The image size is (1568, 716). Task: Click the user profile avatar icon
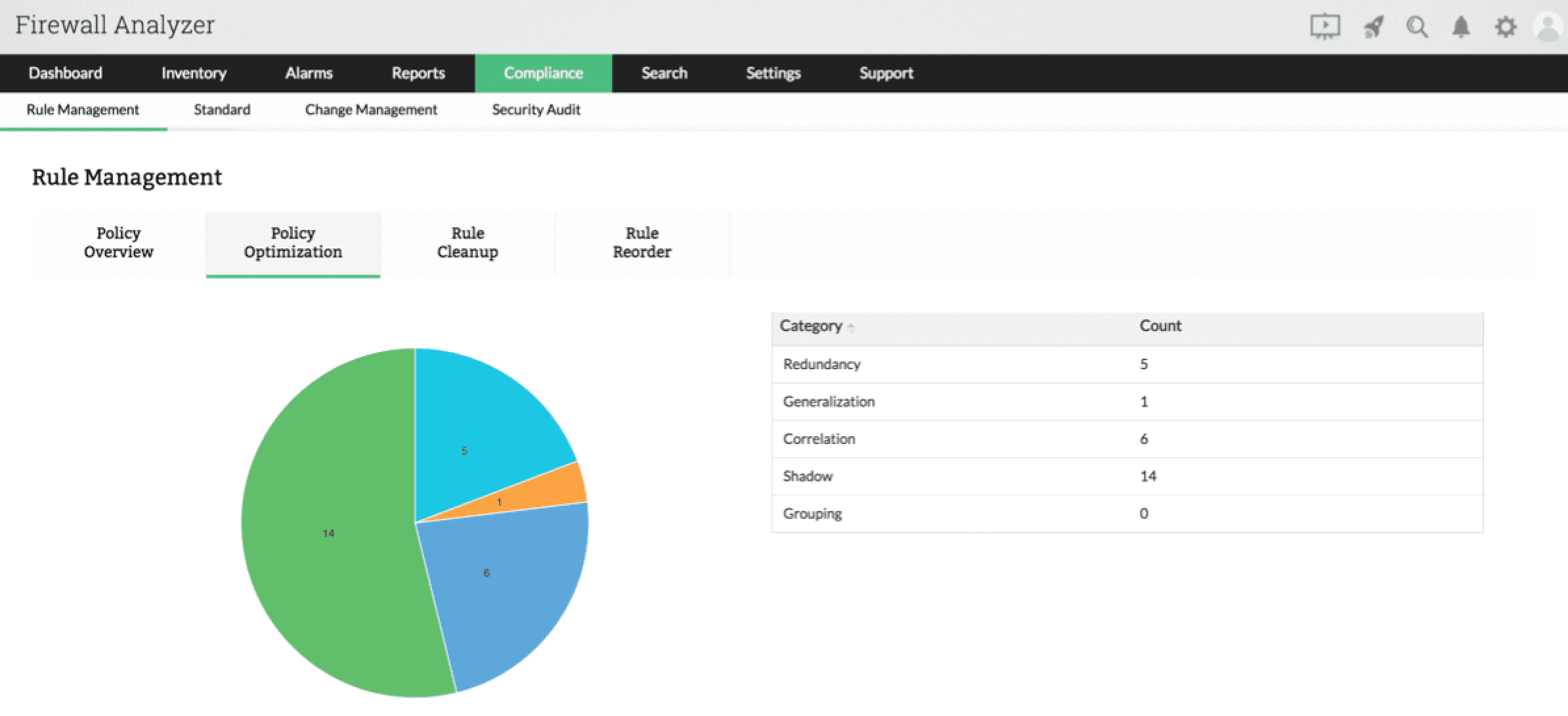(x=1548, y=28)
